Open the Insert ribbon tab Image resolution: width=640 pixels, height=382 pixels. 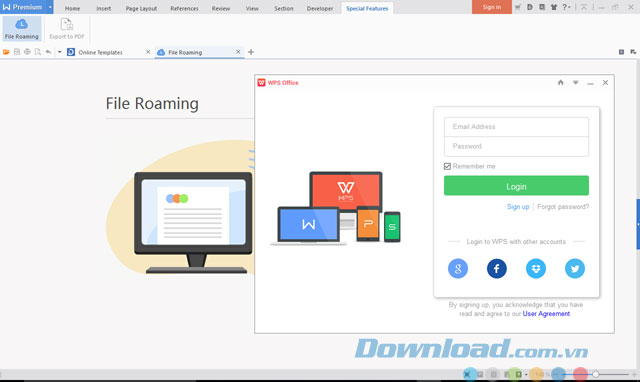click(103, 8)
